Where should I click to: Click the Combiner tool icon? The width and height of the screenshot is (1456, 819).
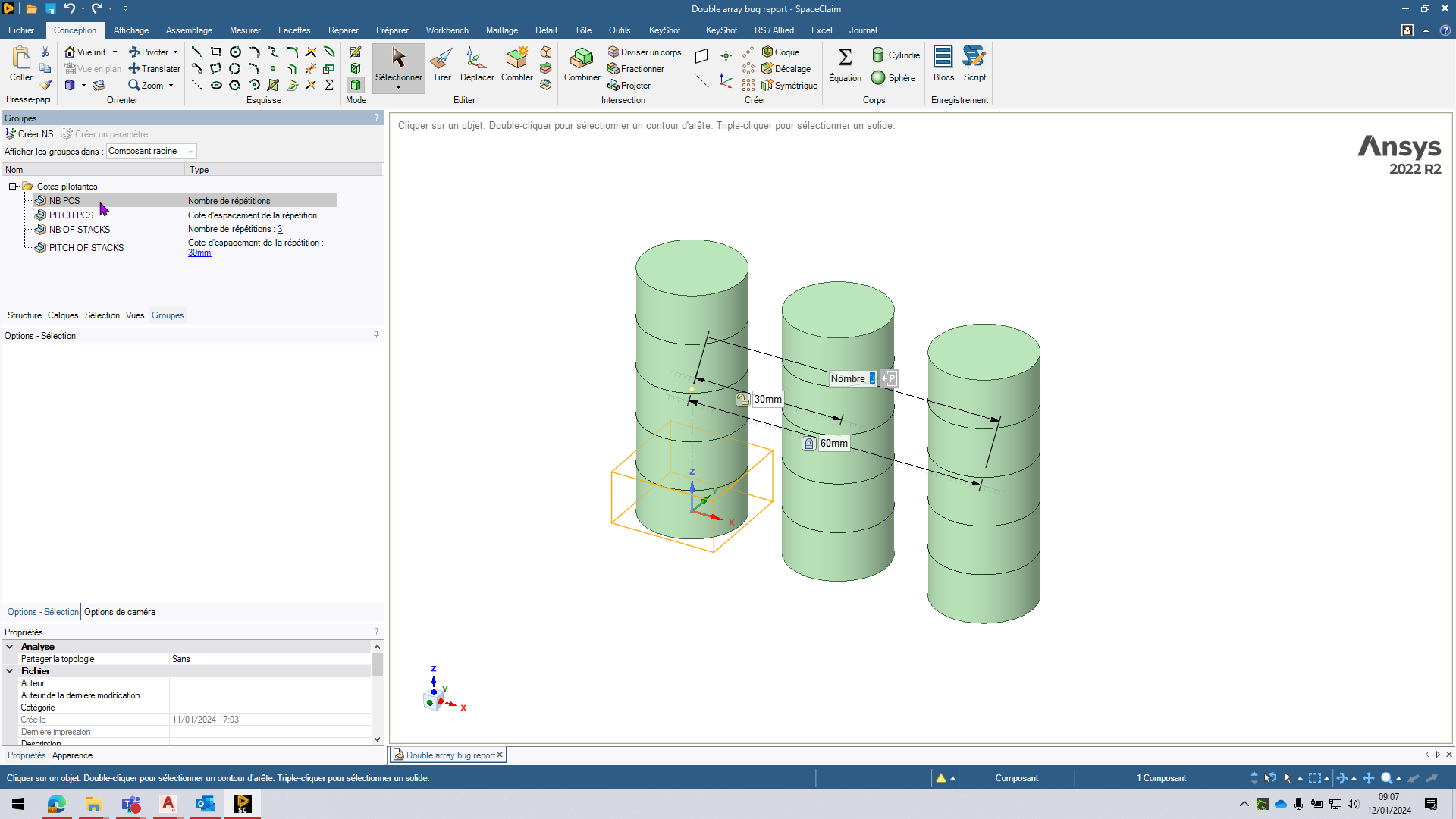(x=582, y=64)
